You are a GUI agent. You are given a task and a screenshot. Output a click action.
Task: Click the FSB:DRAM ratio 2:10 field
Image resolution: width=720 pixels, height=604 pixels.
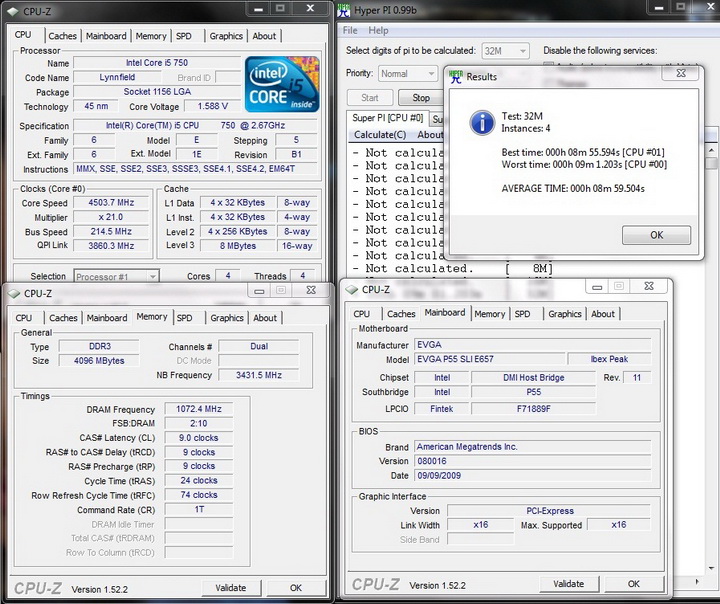(199, 423)
